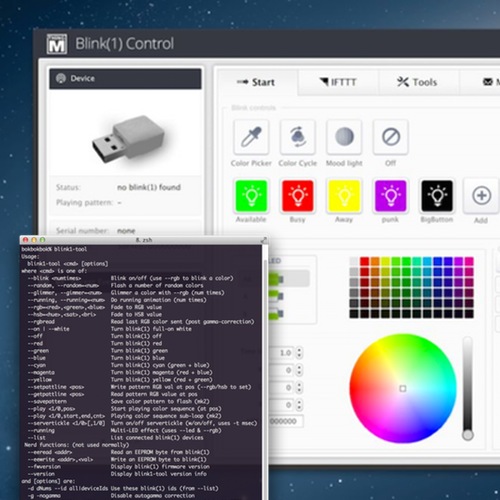Screen dimensions: 500x500
Task: Click the 'no blink(1) found' status text
Action: point(149,187)
